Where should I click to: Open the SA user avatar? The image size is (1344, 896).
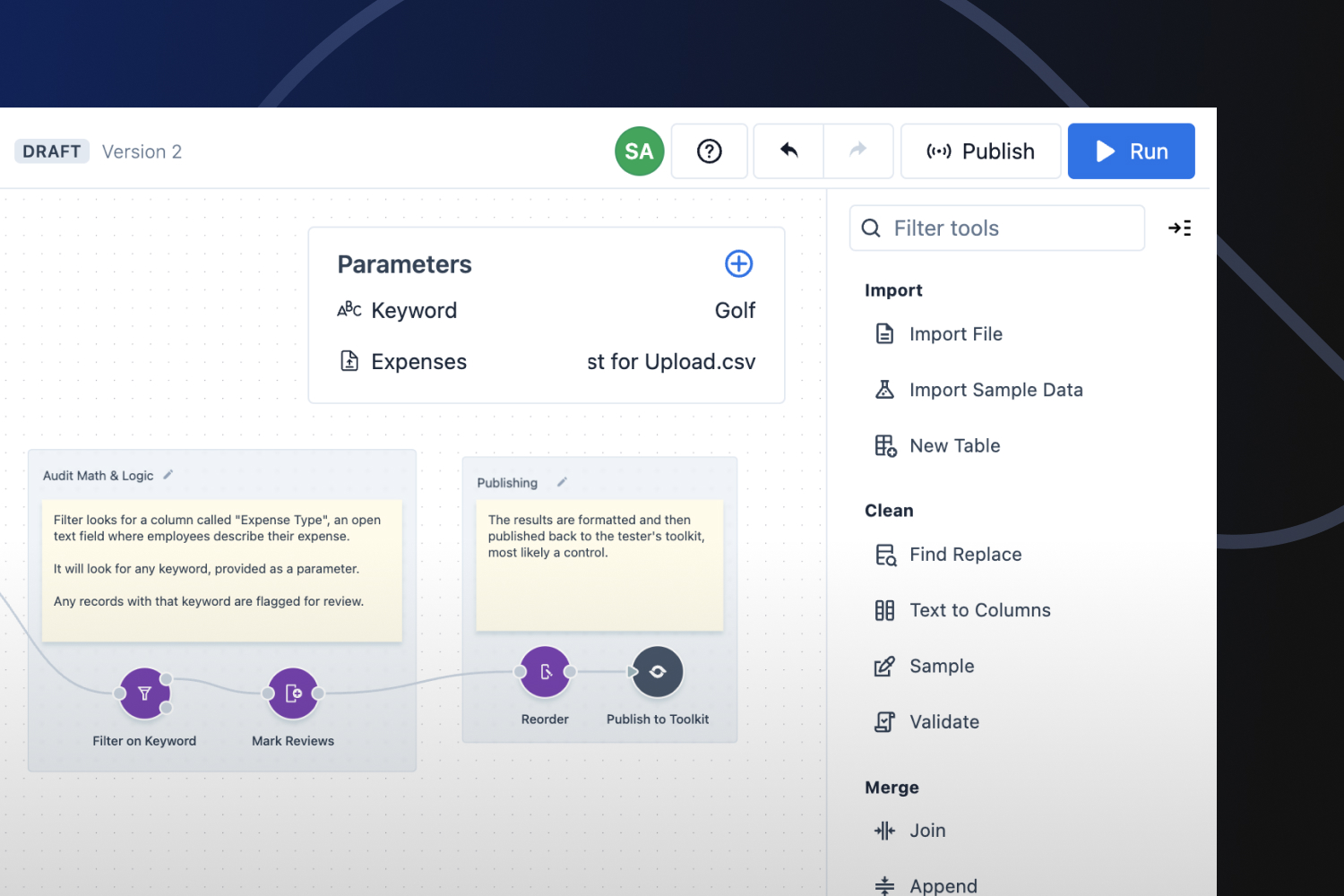(x=639, y=151)
